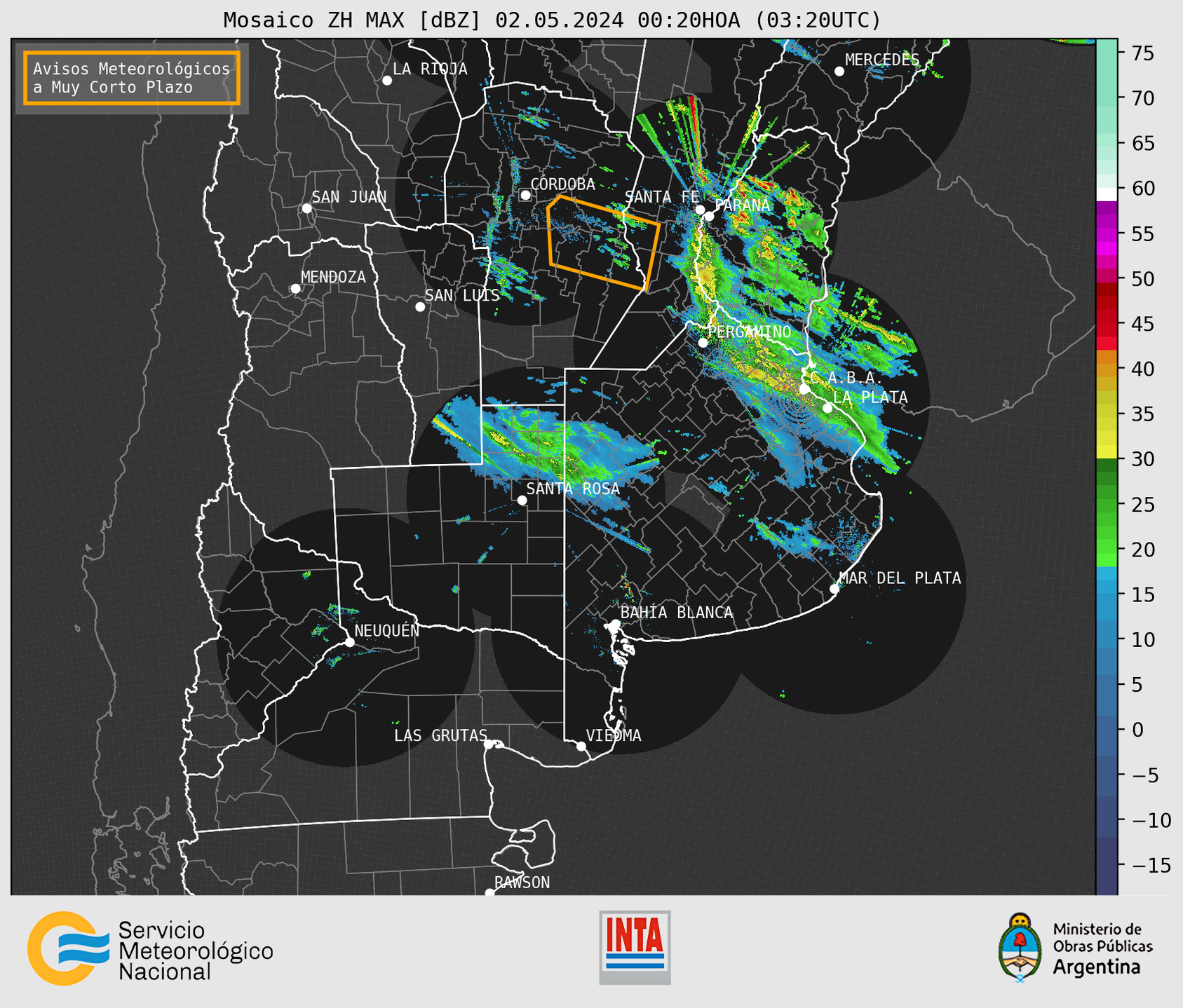
Task: Click the CÓRDOBA city label
Action: (x=563, y=184)
